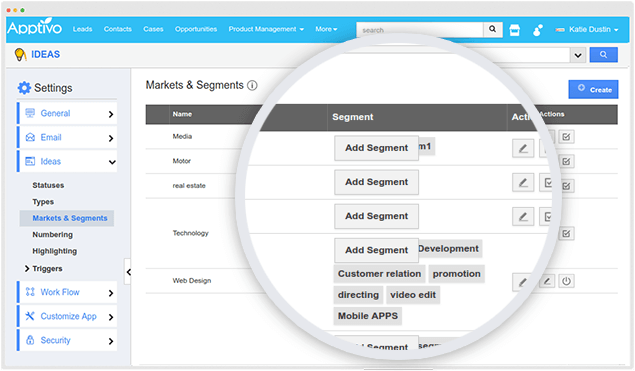Click the pencil icon left of the Web Design power icon

point(547,281)
